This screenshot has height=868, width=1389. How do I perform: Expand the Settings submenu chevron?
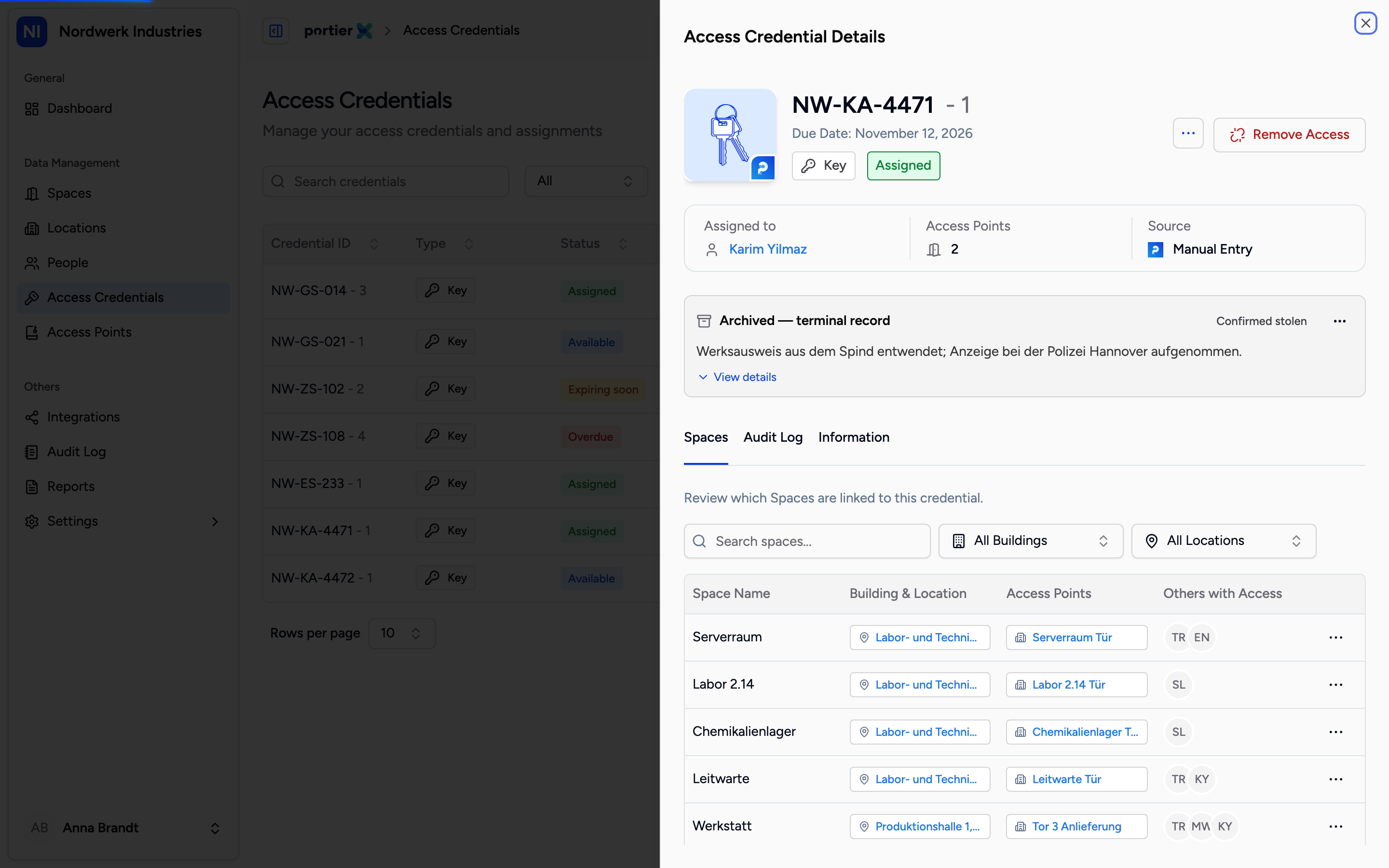(x=215, y=522)
